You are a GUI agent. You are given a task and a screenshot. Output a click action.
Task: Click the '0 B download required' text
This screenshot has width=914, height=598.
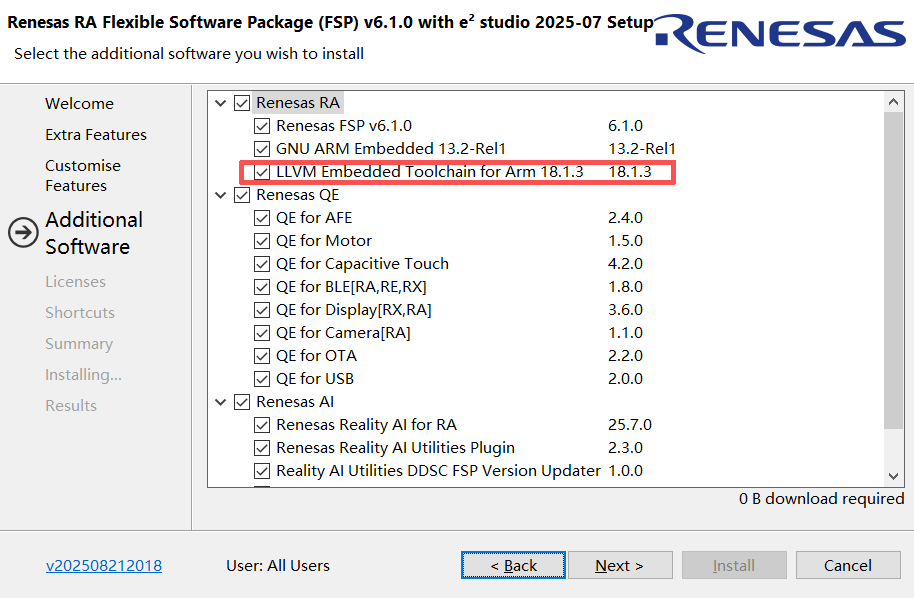click(x=821, y=499)
